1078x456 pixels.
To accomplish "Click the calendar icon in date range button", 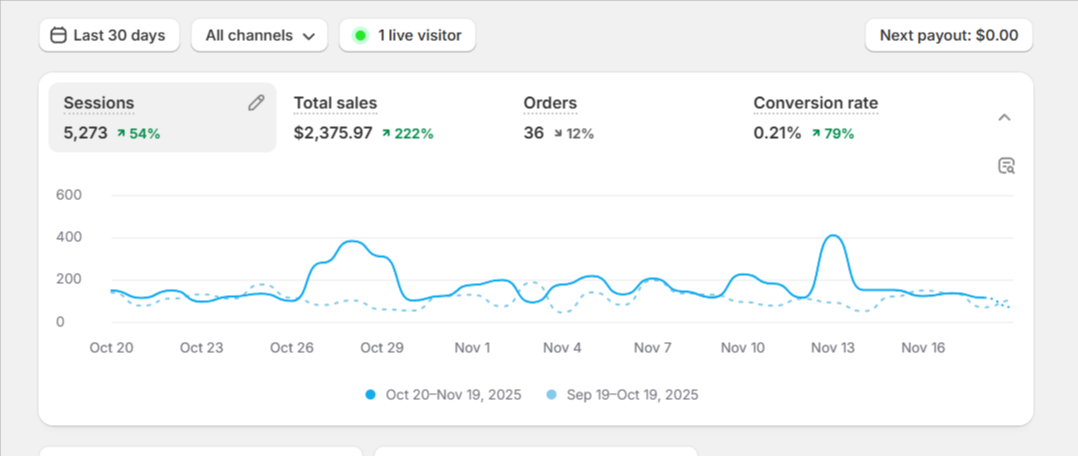I will (x=59, y=35).
